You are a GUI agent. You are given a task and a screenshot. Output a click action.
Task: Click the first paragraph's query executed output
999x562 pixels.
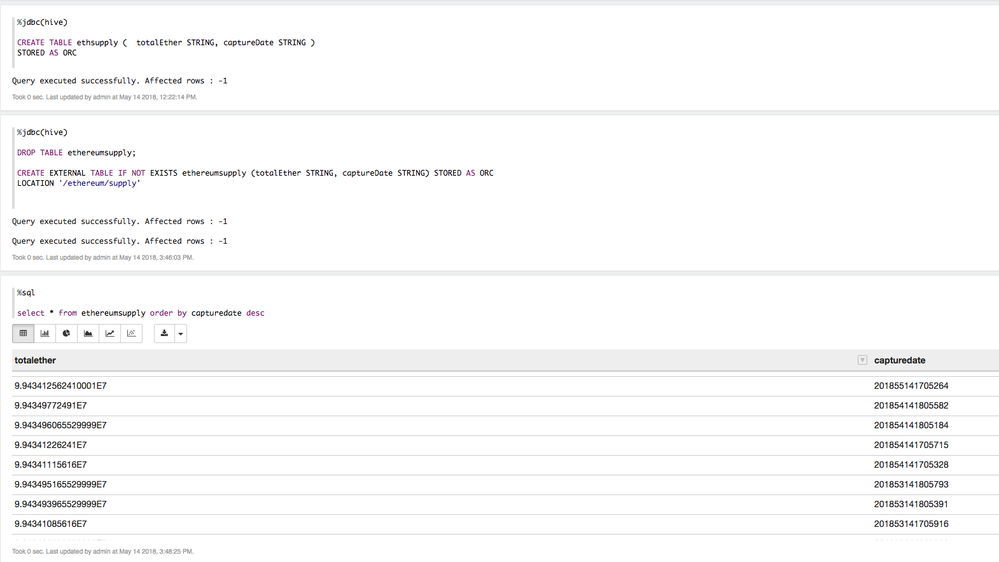119,81
